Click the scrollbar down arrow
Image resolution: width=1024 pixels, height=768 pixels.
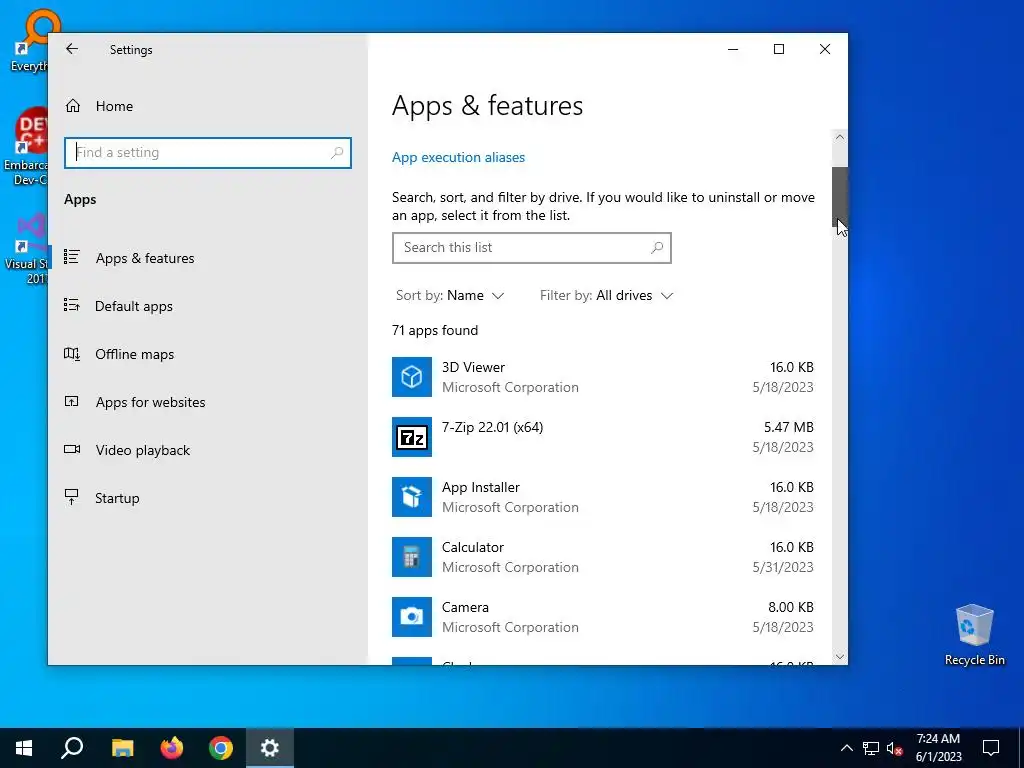coord(840,657)
